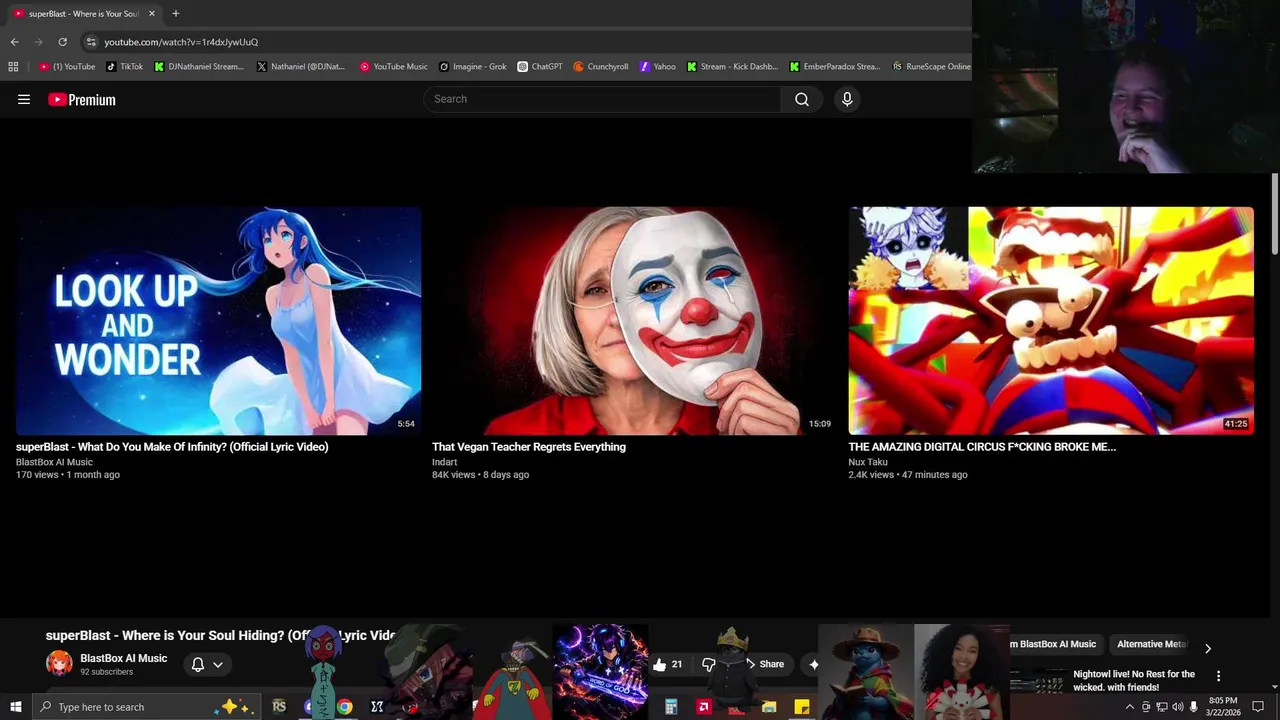Open Indart channel link

tap(445, 462)
